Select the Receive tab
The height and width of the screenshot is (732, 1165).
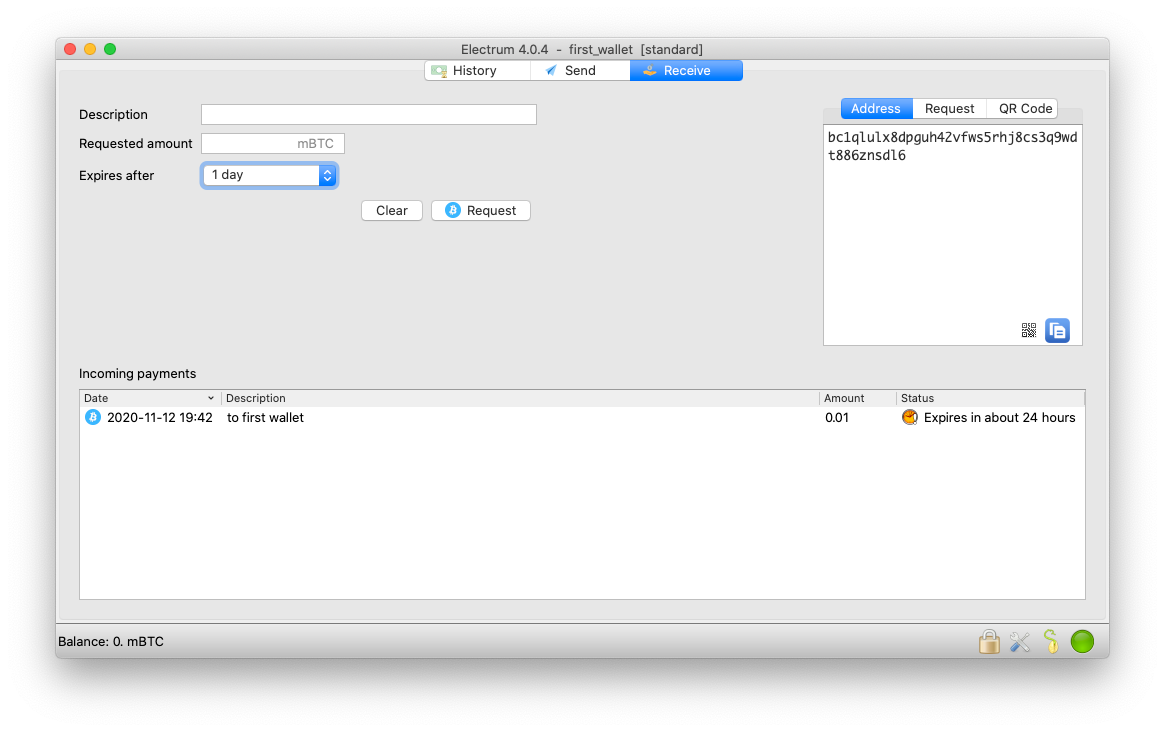tap(687, 71)
